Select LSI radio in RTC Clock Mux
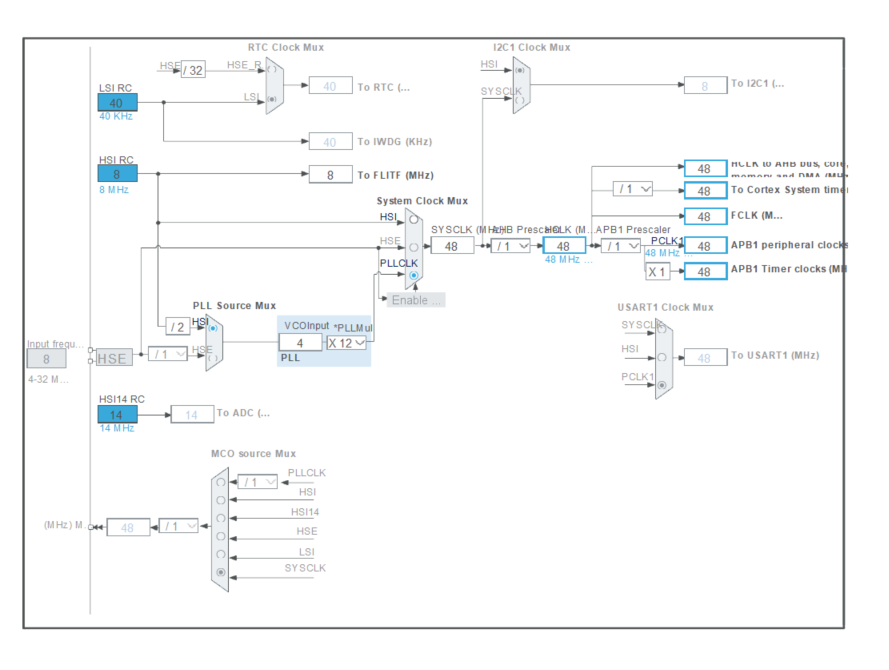This screenshot has width=889, height=670. tap(272, 99)
